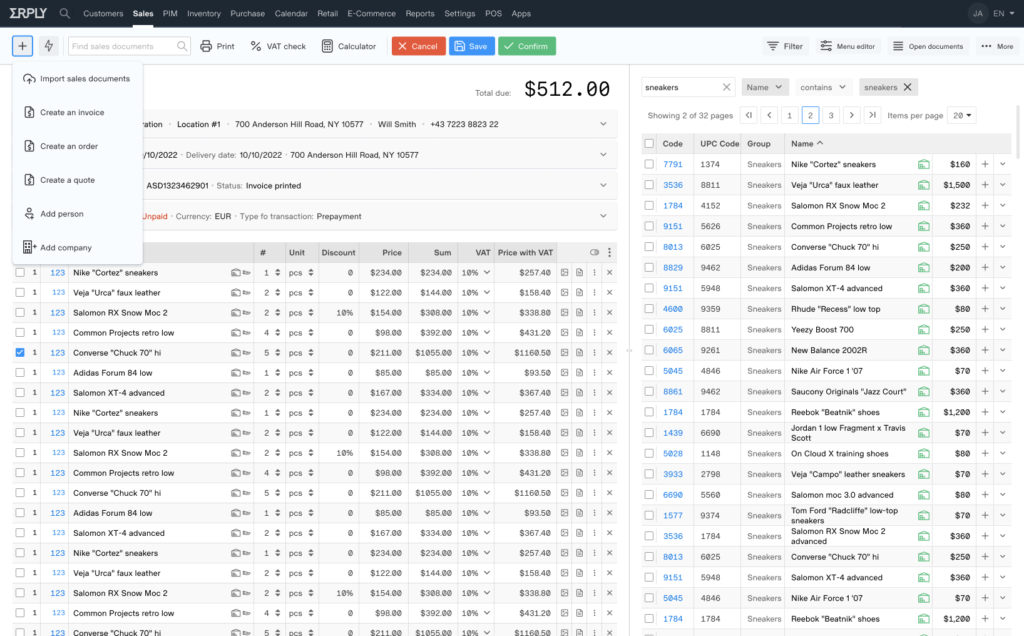Tick the select-all checkbox in product list header

point(648,143)
